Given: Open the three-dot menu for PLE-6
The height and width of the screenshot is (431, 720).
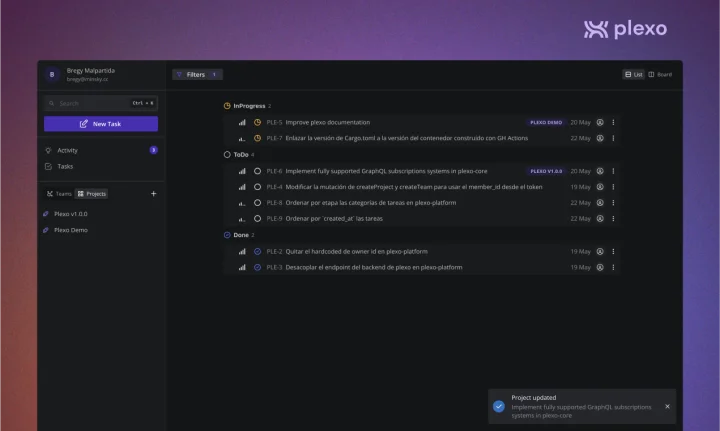Looking at the screenshot, I should [x=613, y=171].
